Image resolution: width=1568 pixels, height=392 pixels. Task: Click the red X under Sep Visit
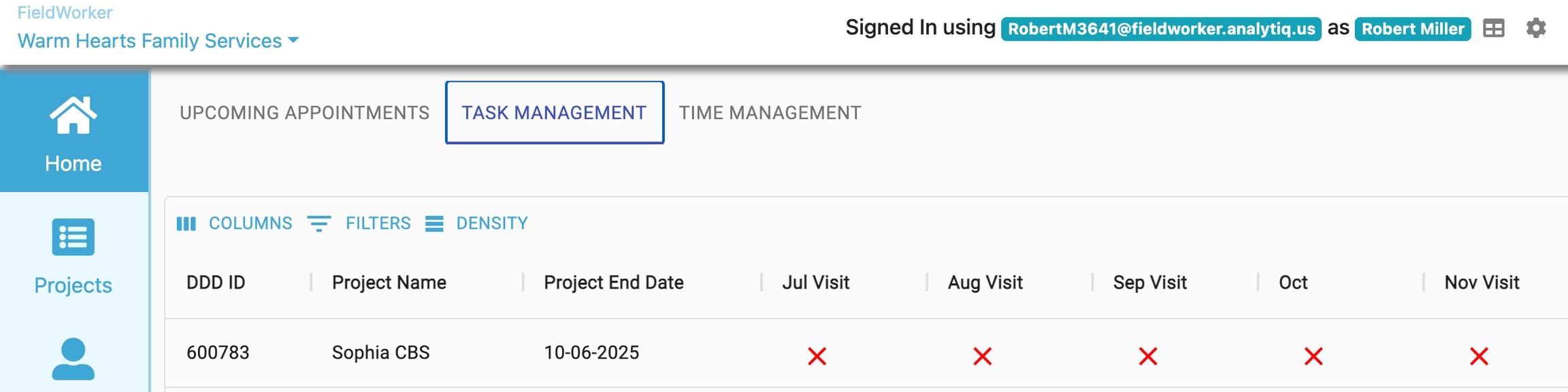point(1148,355)
